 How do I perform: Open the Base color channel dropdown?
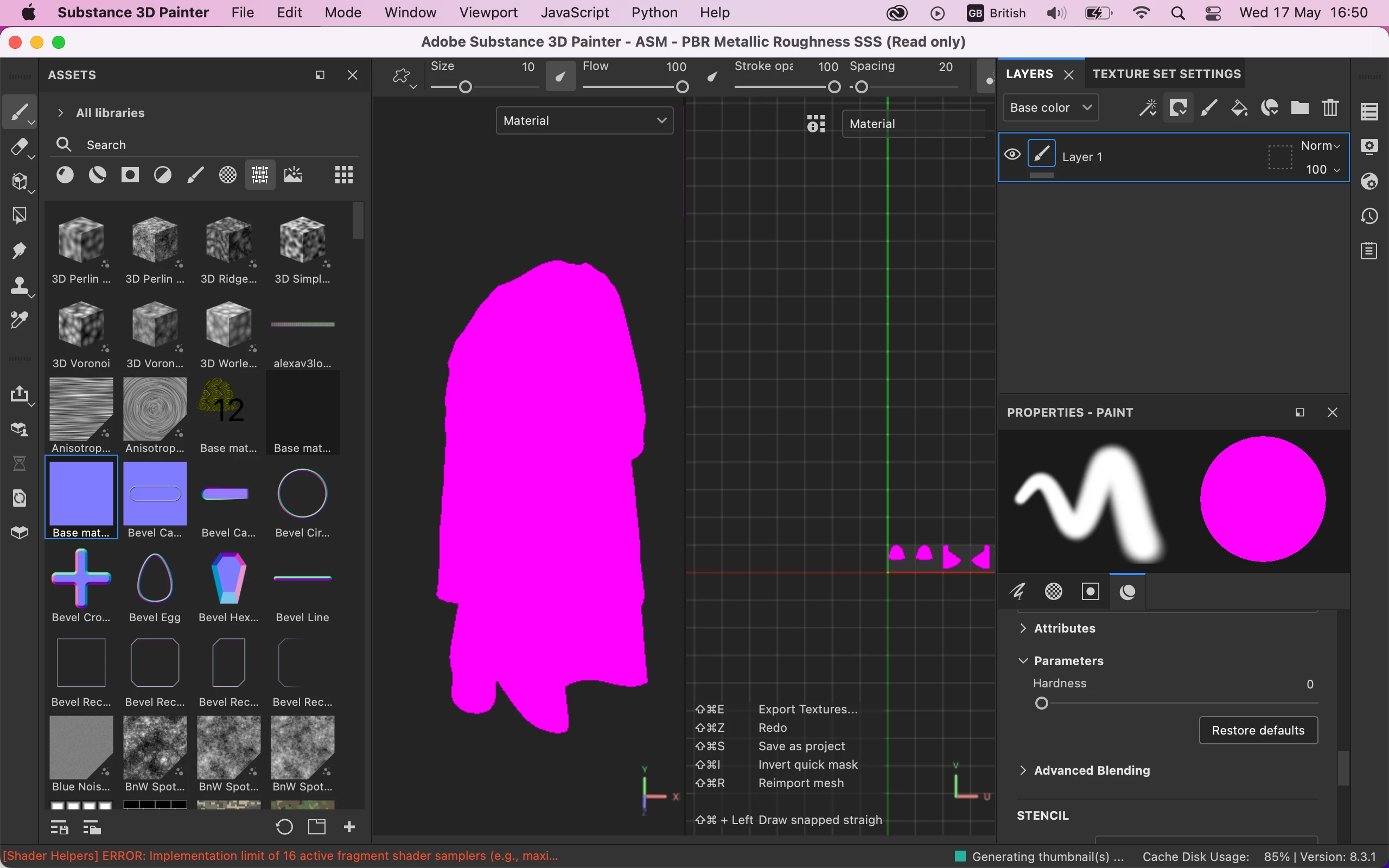tap(1050, 108)
